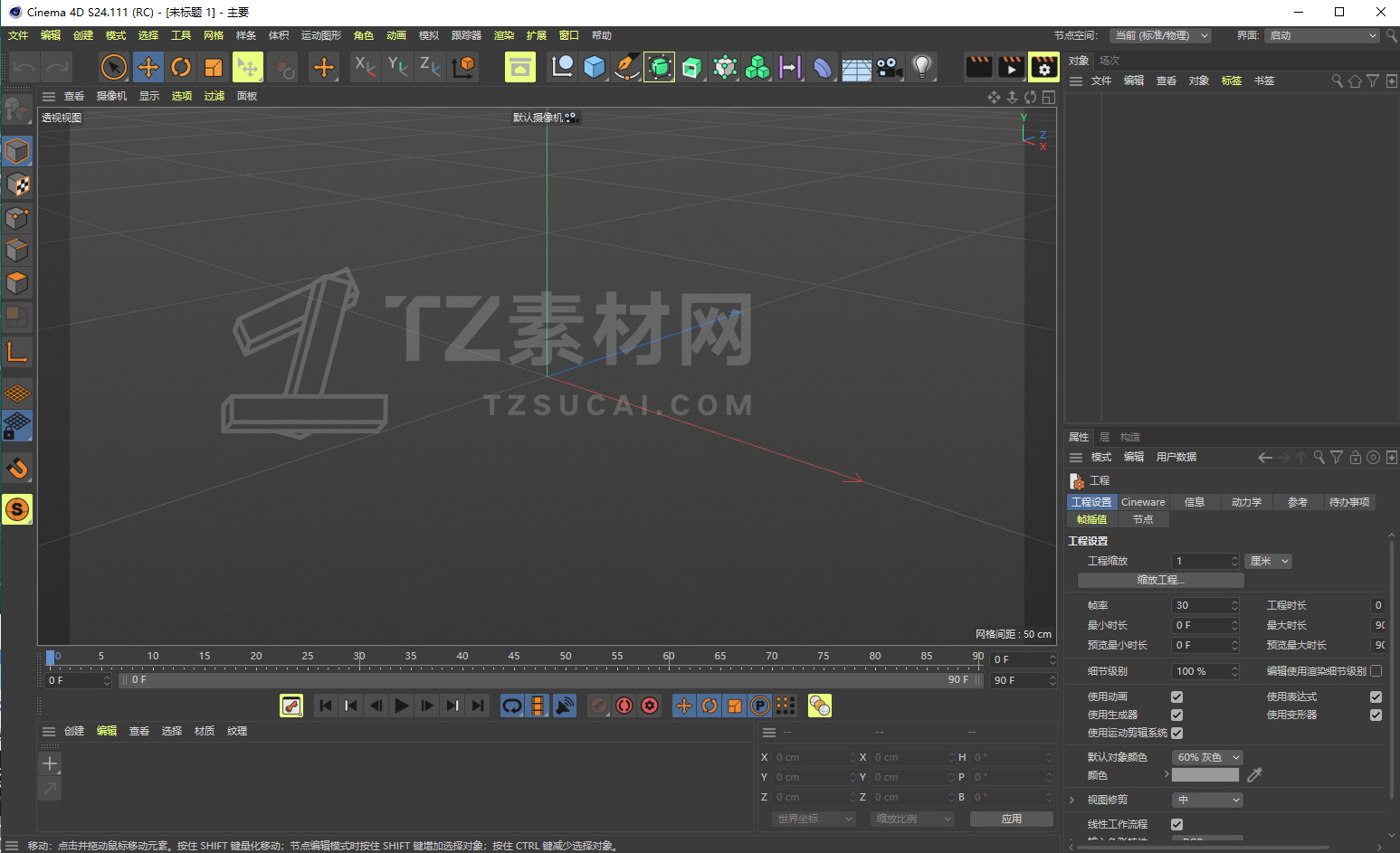Click the yellow S solo icon

[17, 509]
